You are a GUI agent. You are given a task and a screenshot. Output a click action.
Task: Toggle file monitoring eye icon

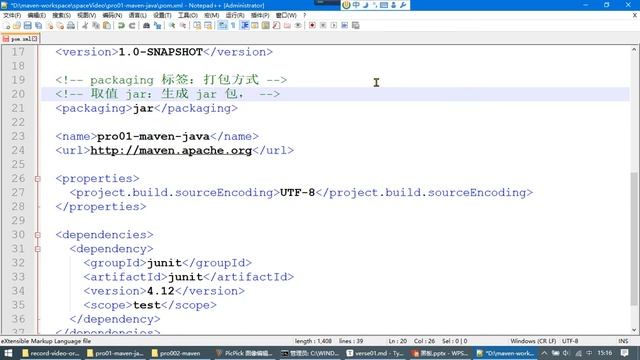coord(298,25)
